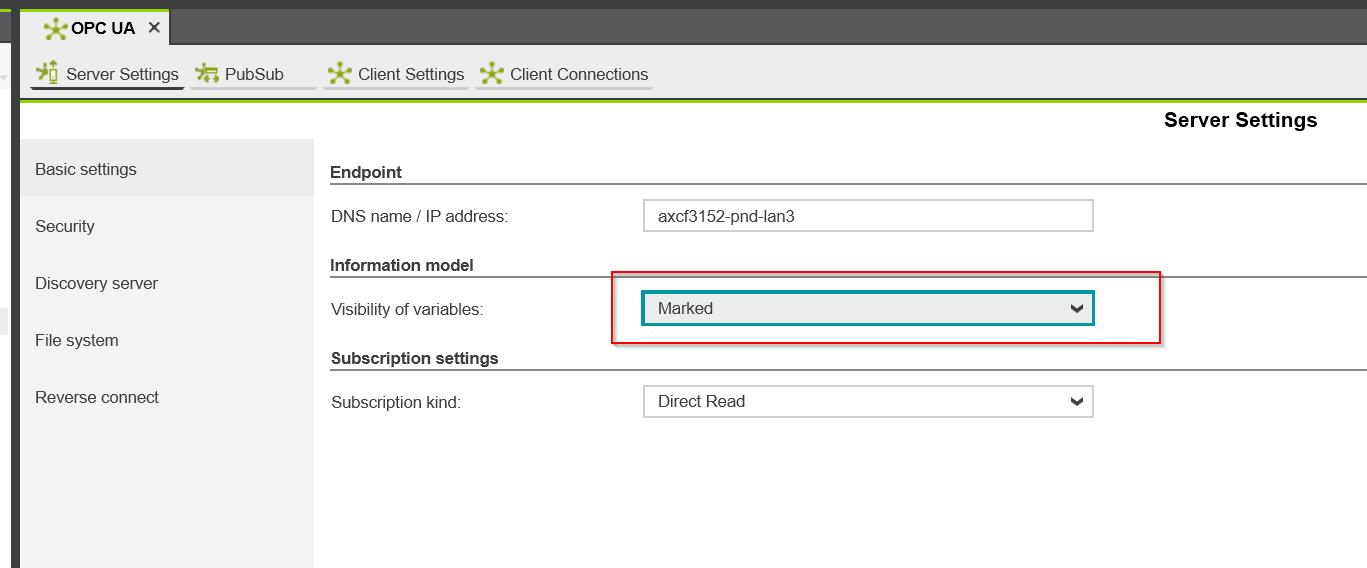Click the OPC UA tab network icon
This screenshot has width=1367, height=568.
(x=56, y=28)
